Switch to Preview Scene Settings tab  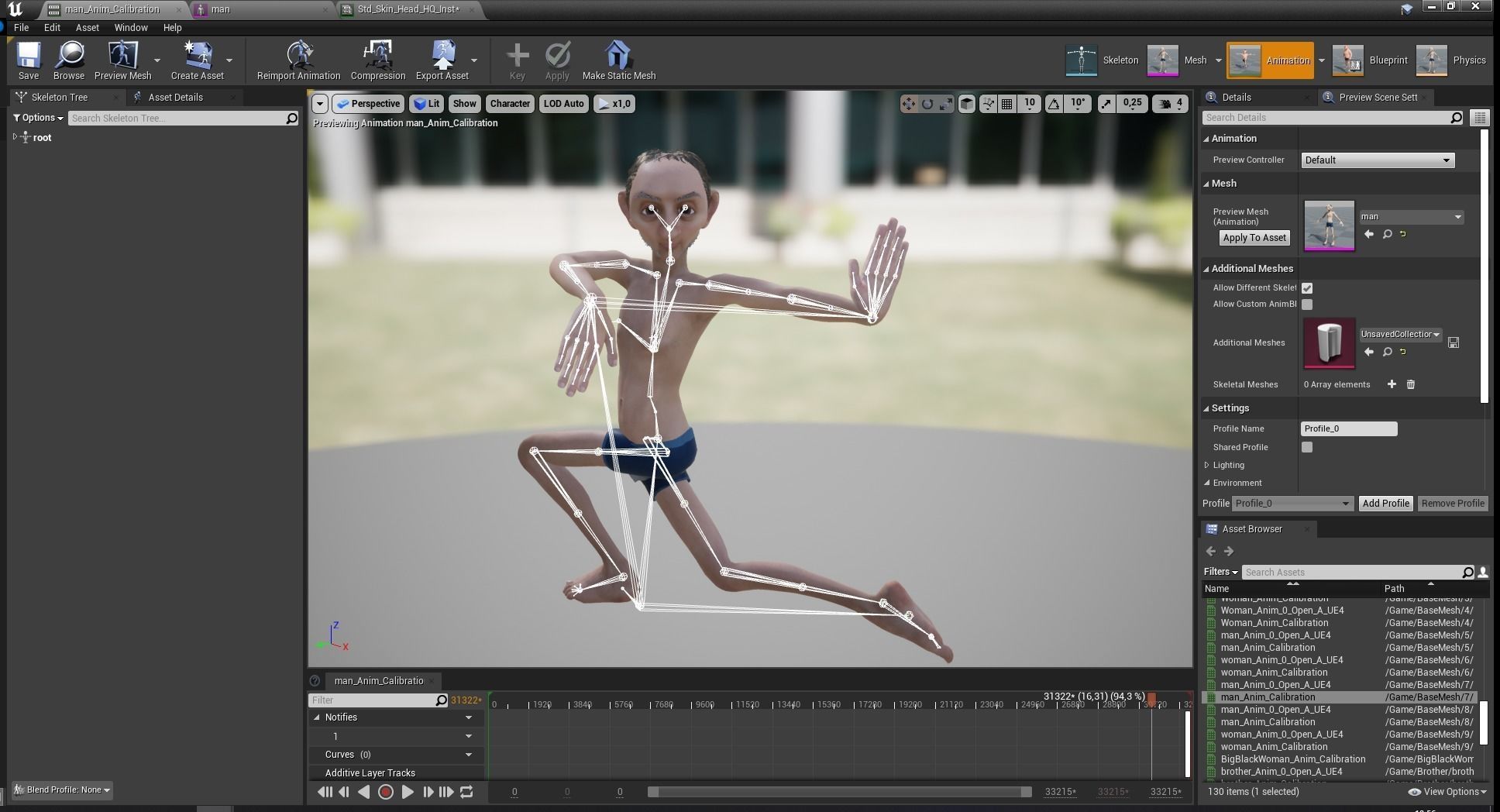[x=1378, y=97]
